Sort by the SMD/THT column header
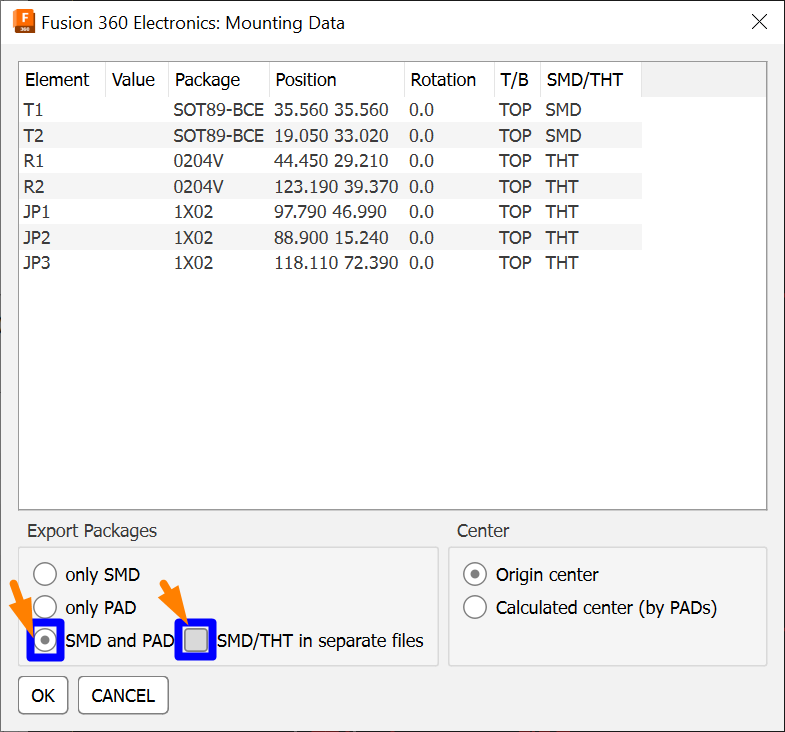Viewport: 785px width, 732px height. click(x=591, y=80)
